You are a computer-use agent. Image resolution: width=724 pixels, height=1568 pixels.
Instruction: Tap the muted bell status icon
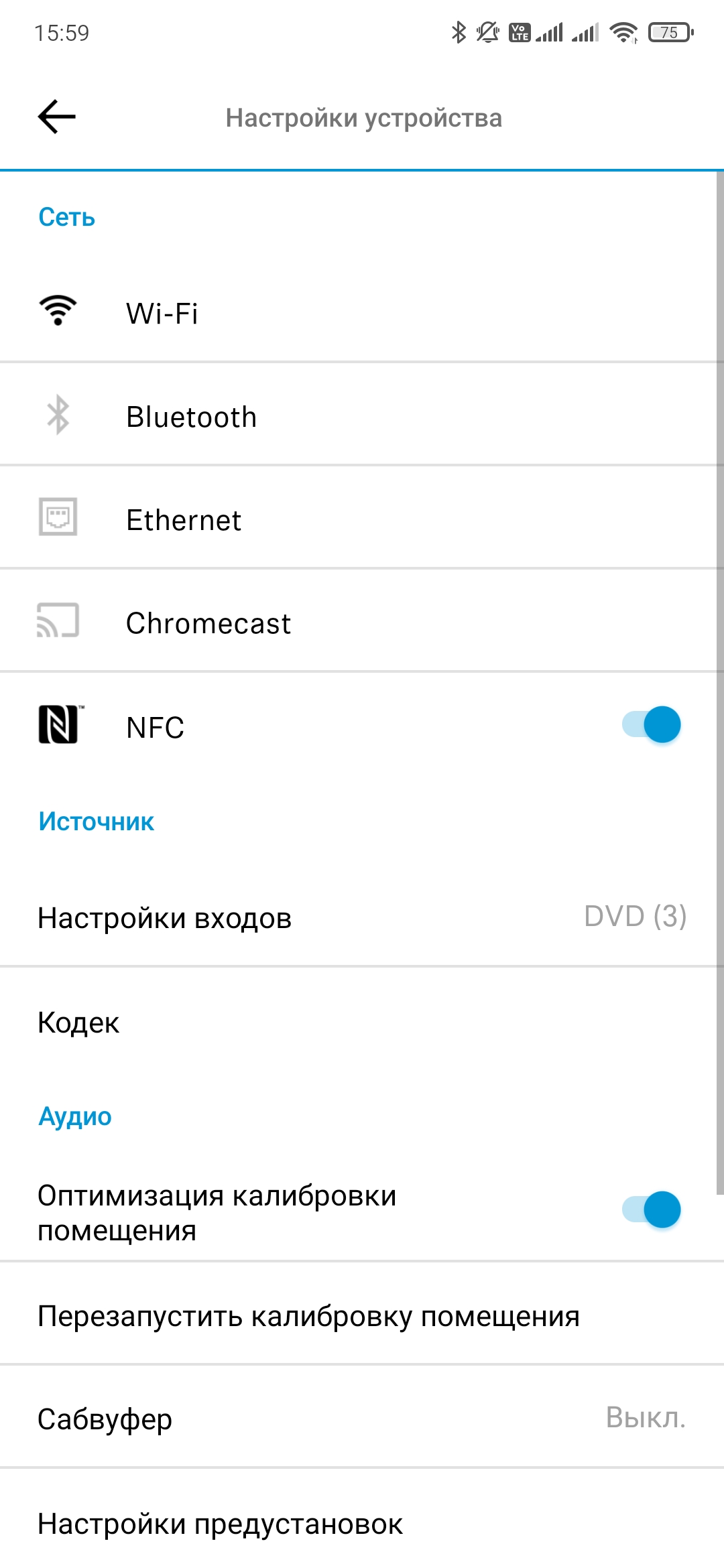(488, 32)
